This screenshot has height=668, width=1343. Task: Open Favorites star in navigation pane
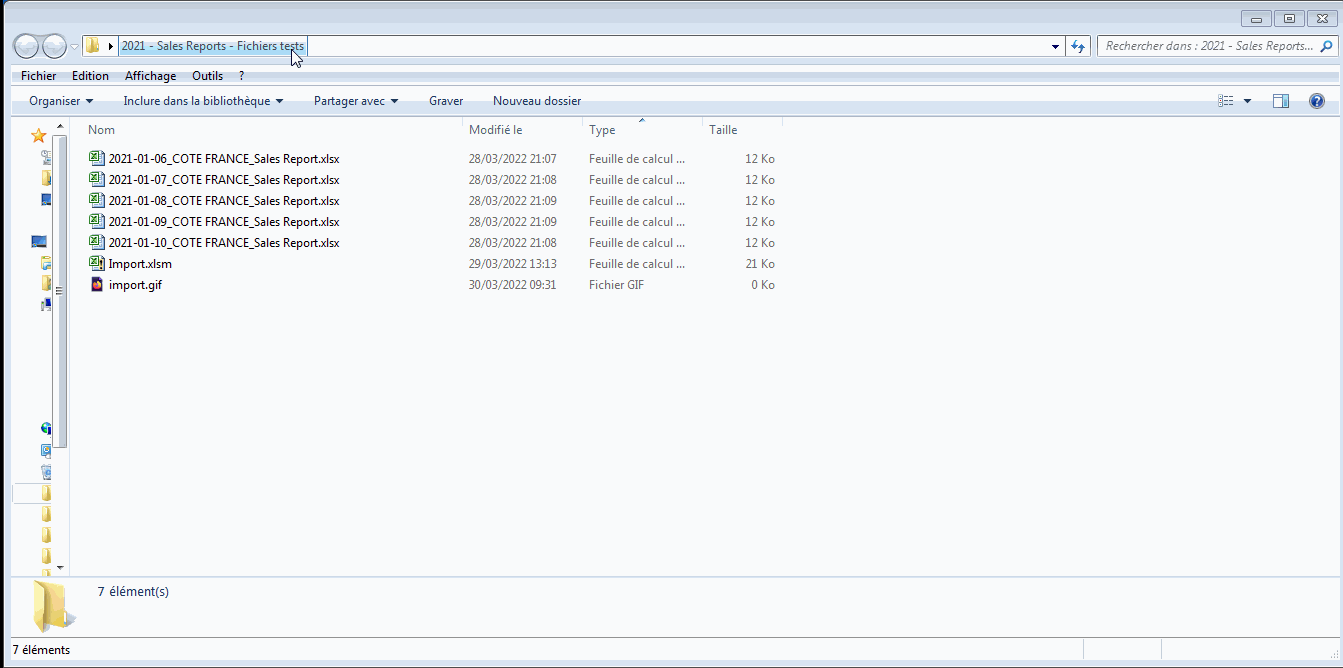[39, 135]
